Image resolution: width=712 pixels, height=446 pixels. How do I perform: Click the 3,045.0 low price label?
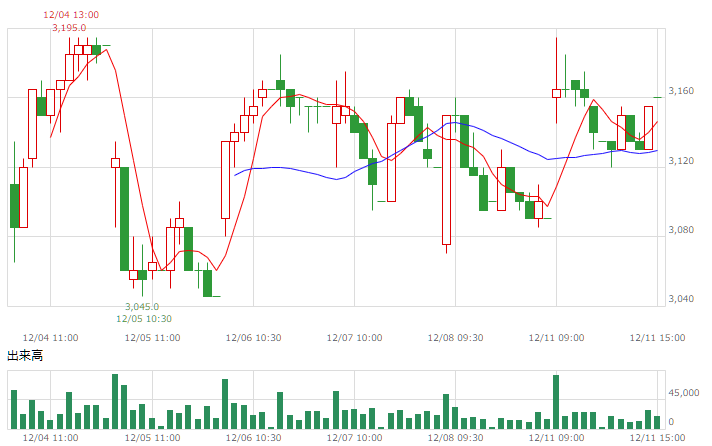pyautogui.click(x=142, y=307)
